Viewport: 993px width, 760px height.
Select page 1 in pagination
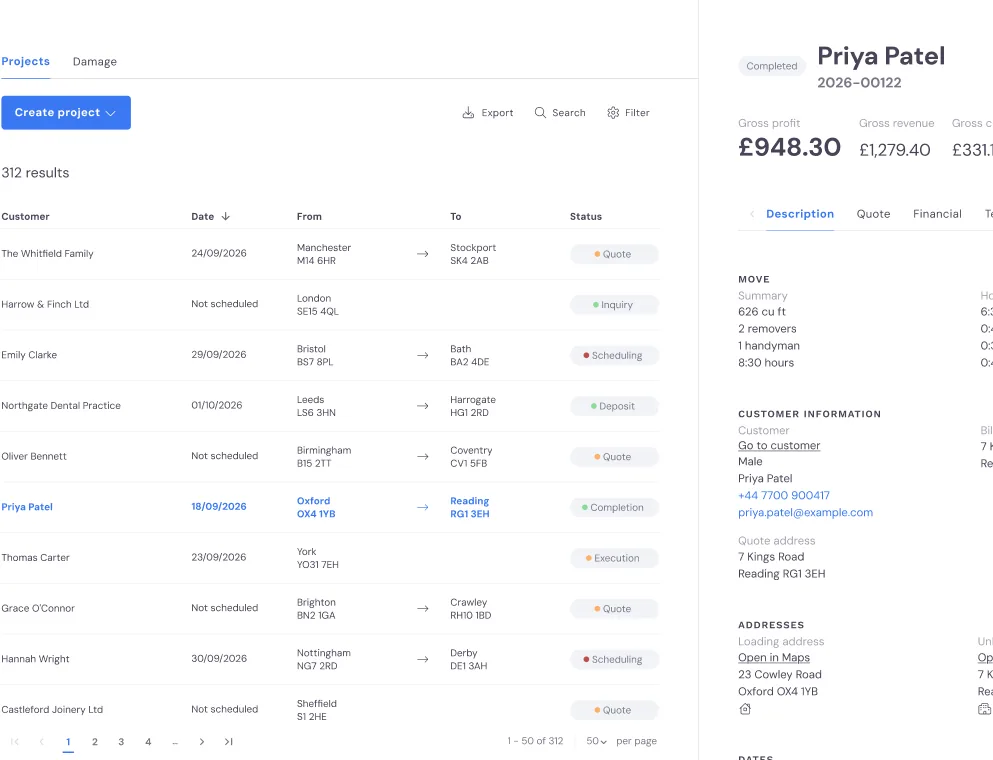click(68, 742)
